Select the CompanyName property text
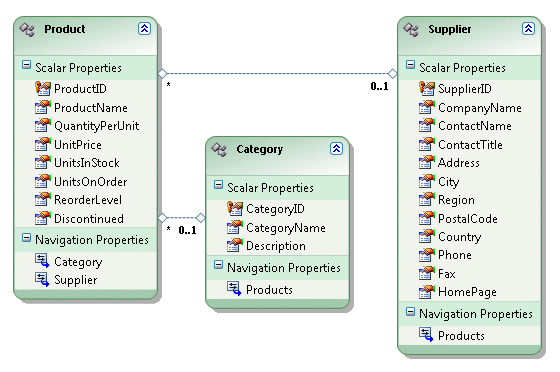 tap(480, 108)
